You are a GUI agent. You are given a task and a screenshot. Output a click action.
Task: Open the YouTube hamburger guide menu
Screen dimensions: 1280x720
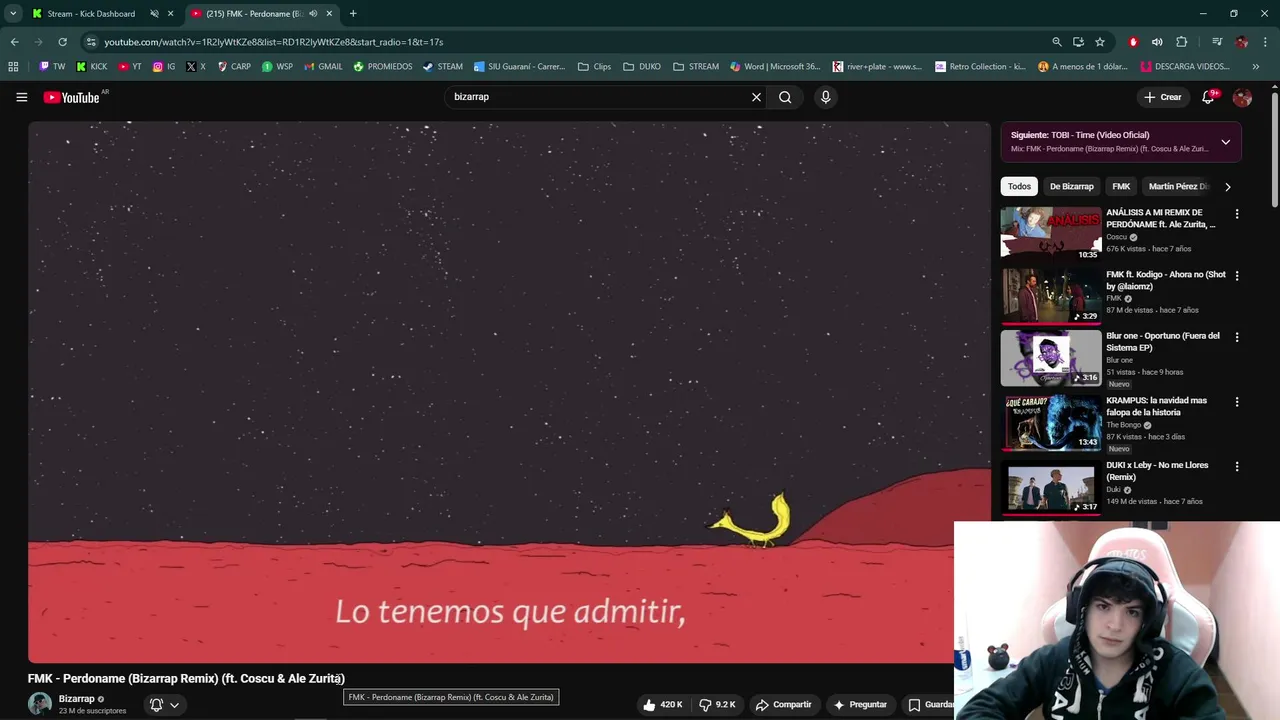(21, 97)
